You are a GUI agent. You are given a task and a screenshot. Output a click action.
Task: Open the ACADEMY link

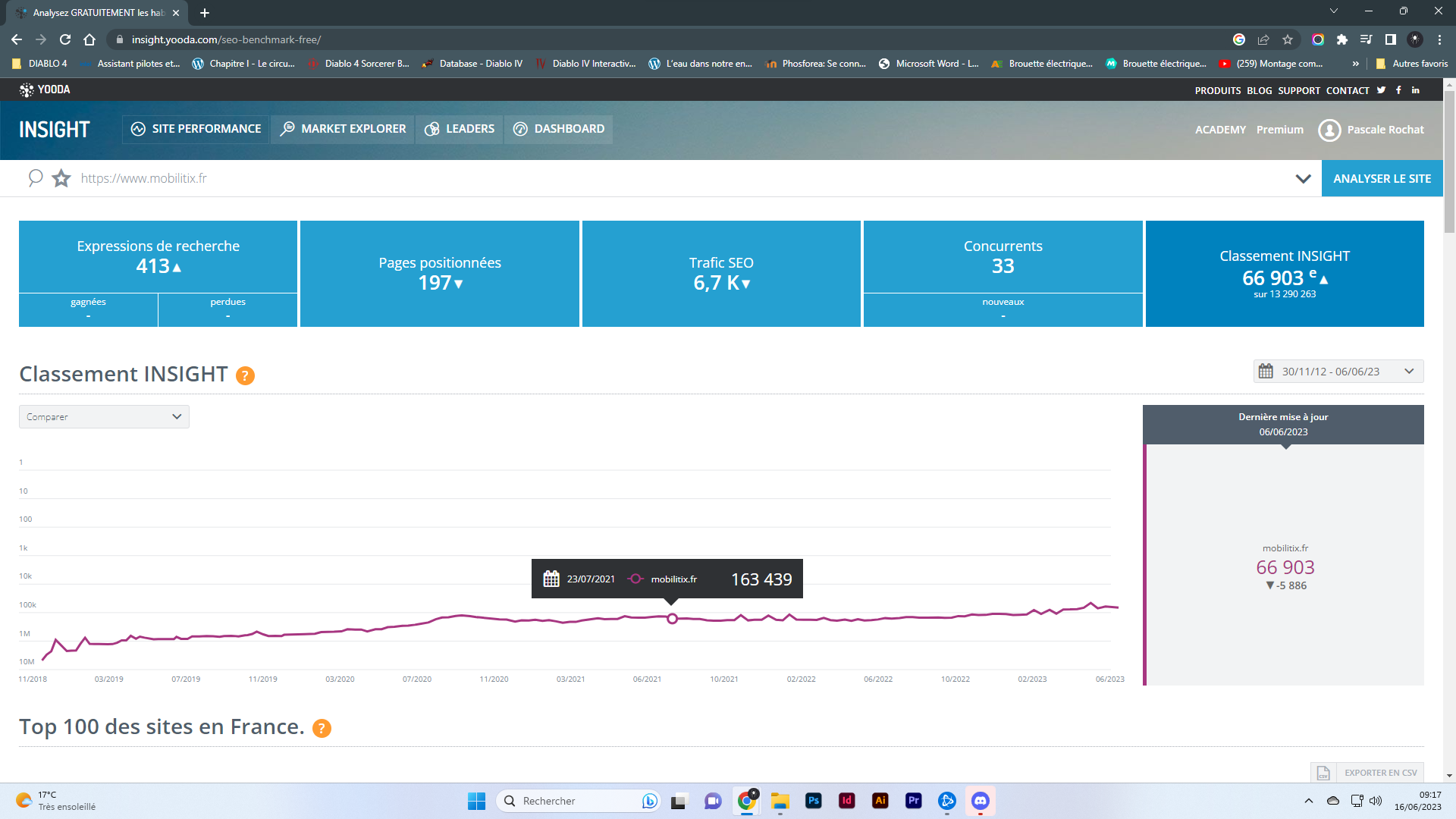1220,130
